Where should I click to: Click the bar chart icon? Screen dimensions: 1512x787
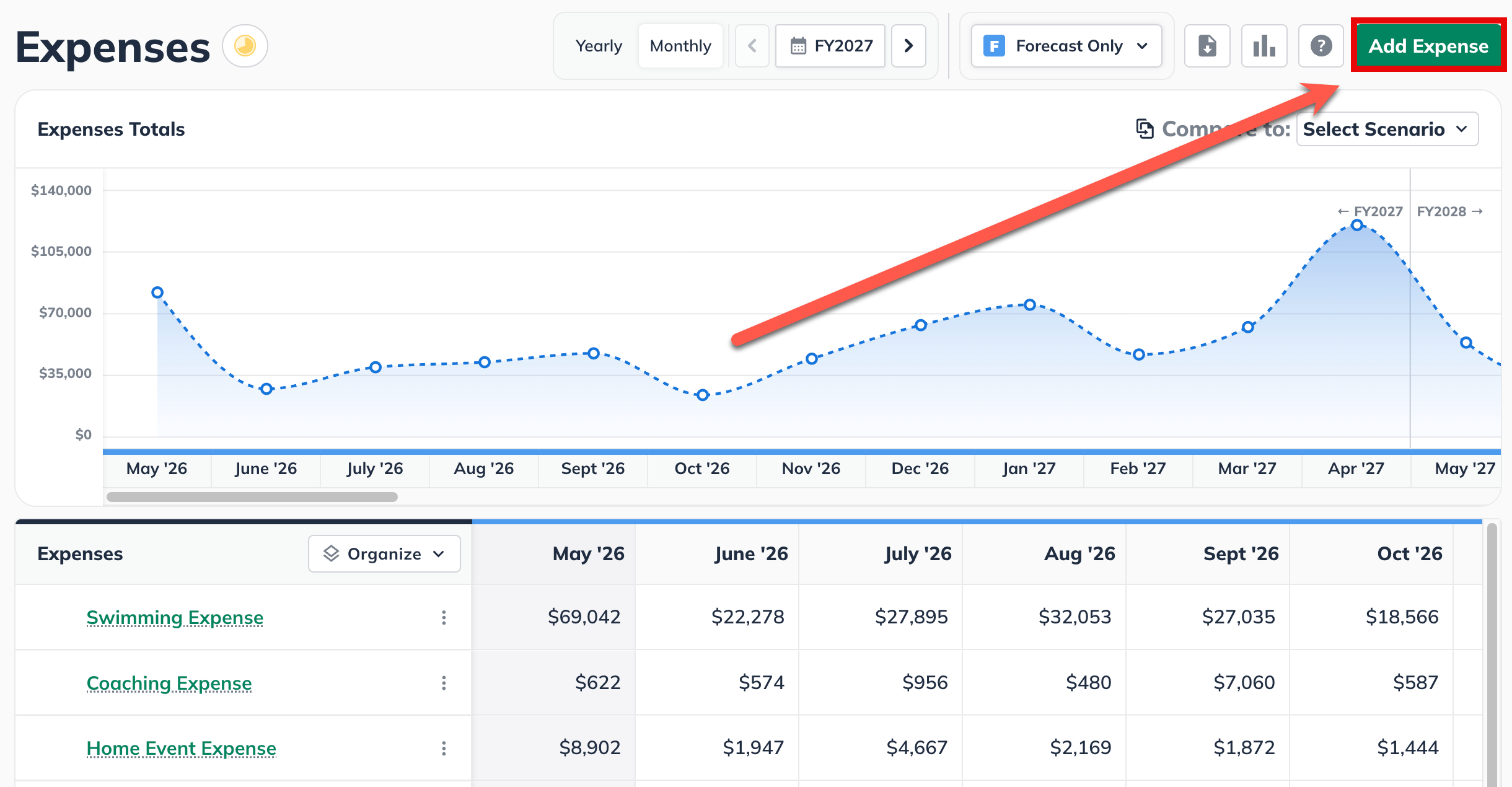click(1264, 46)
